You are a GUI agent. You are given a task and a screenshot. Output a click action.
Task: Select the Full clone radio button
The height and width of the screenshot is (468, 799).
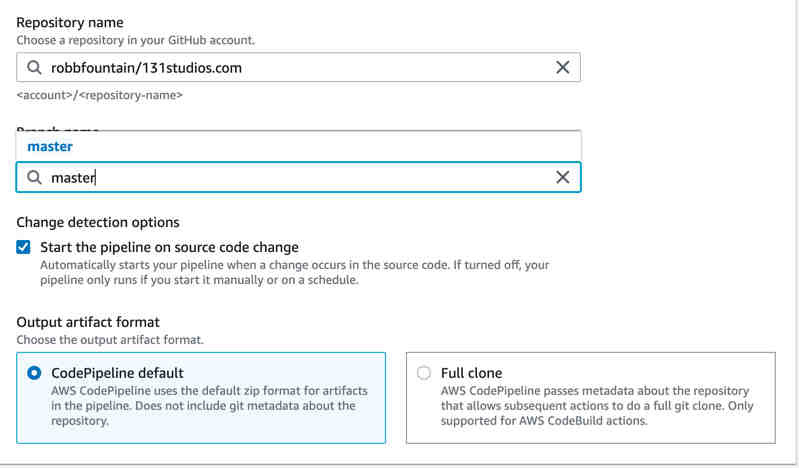point(424,373)
